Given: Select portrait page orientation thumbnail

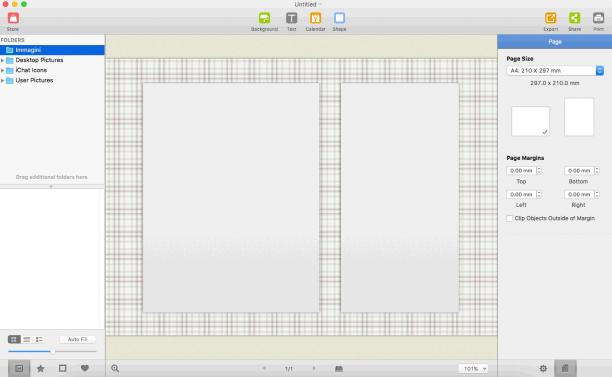Looking at the screenshot, I should coord(579,117).
